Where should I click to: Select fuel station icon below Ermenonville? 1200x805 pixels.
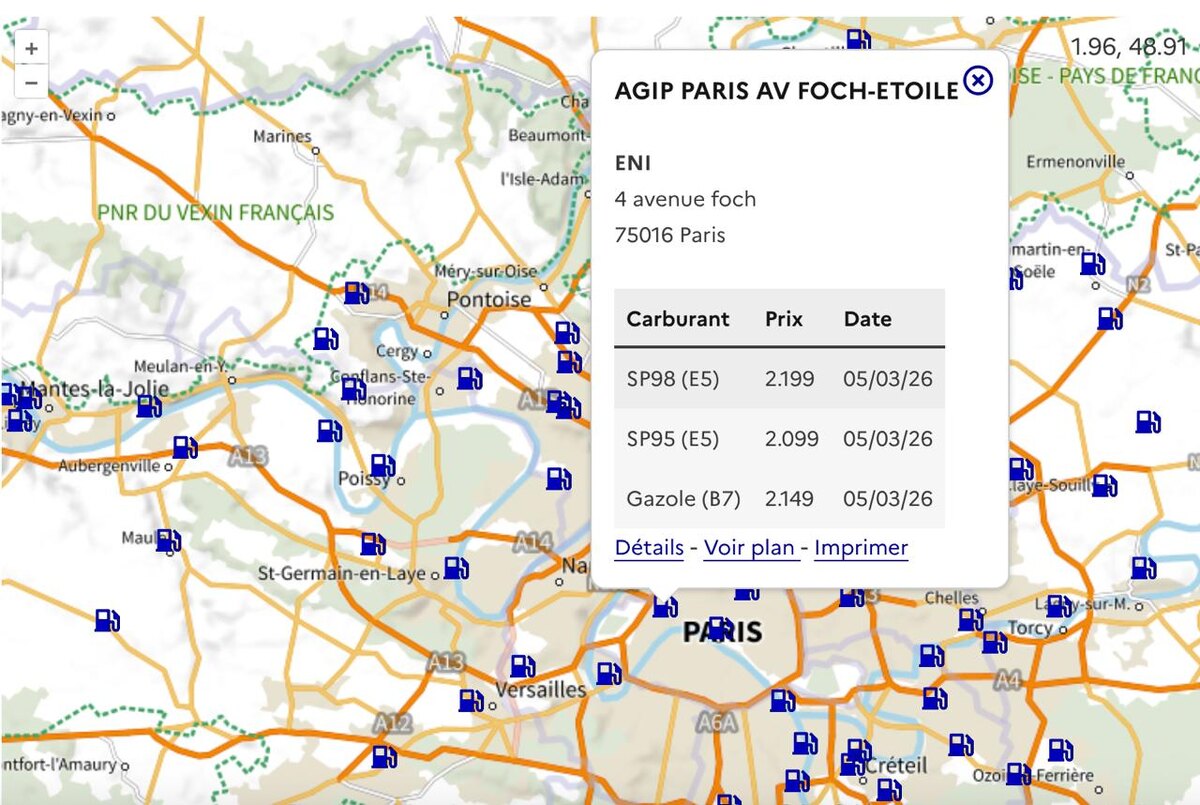click(1092, 264)
